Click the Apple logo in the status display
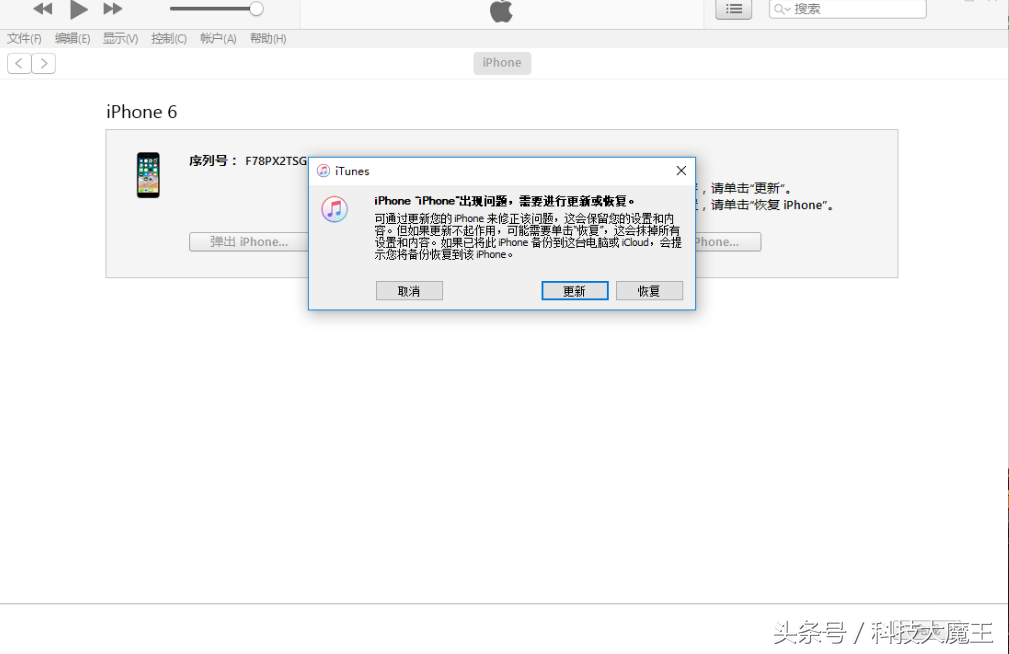This screenshot has width=1009, height=654. coord(500,12)
